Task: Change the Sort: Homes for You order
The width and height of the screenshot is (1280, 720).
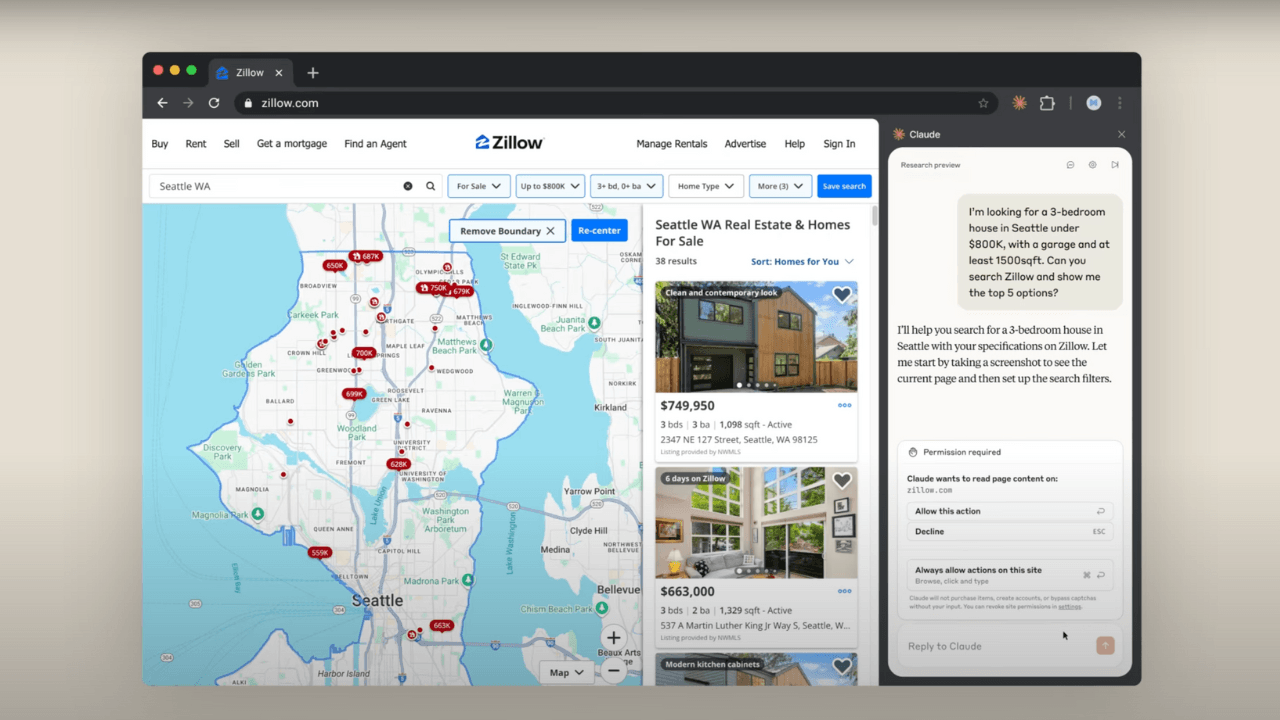Action: pos(802,262)
